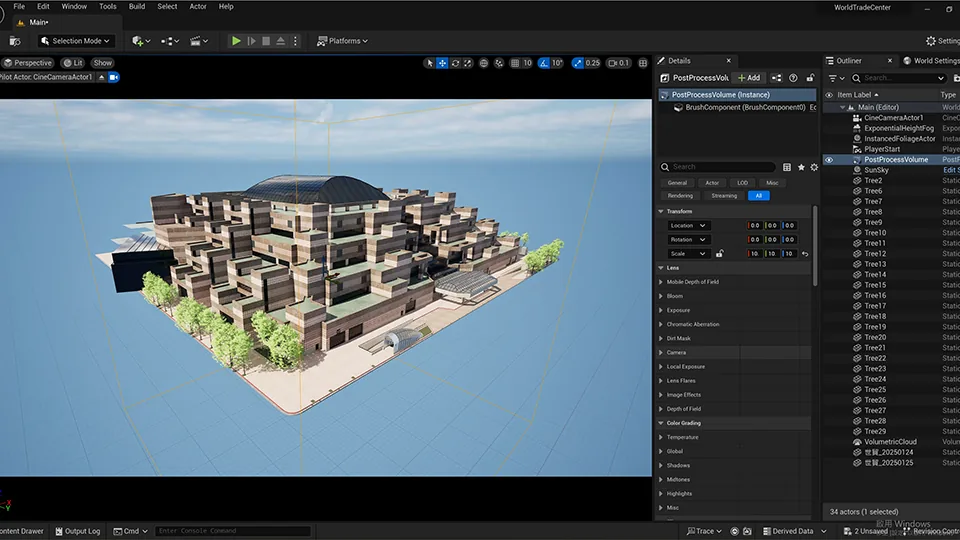Reset Scale to default arrow icon
Image resolution: width=960 pixels, height=540 pixels.
tap(805, 254)
